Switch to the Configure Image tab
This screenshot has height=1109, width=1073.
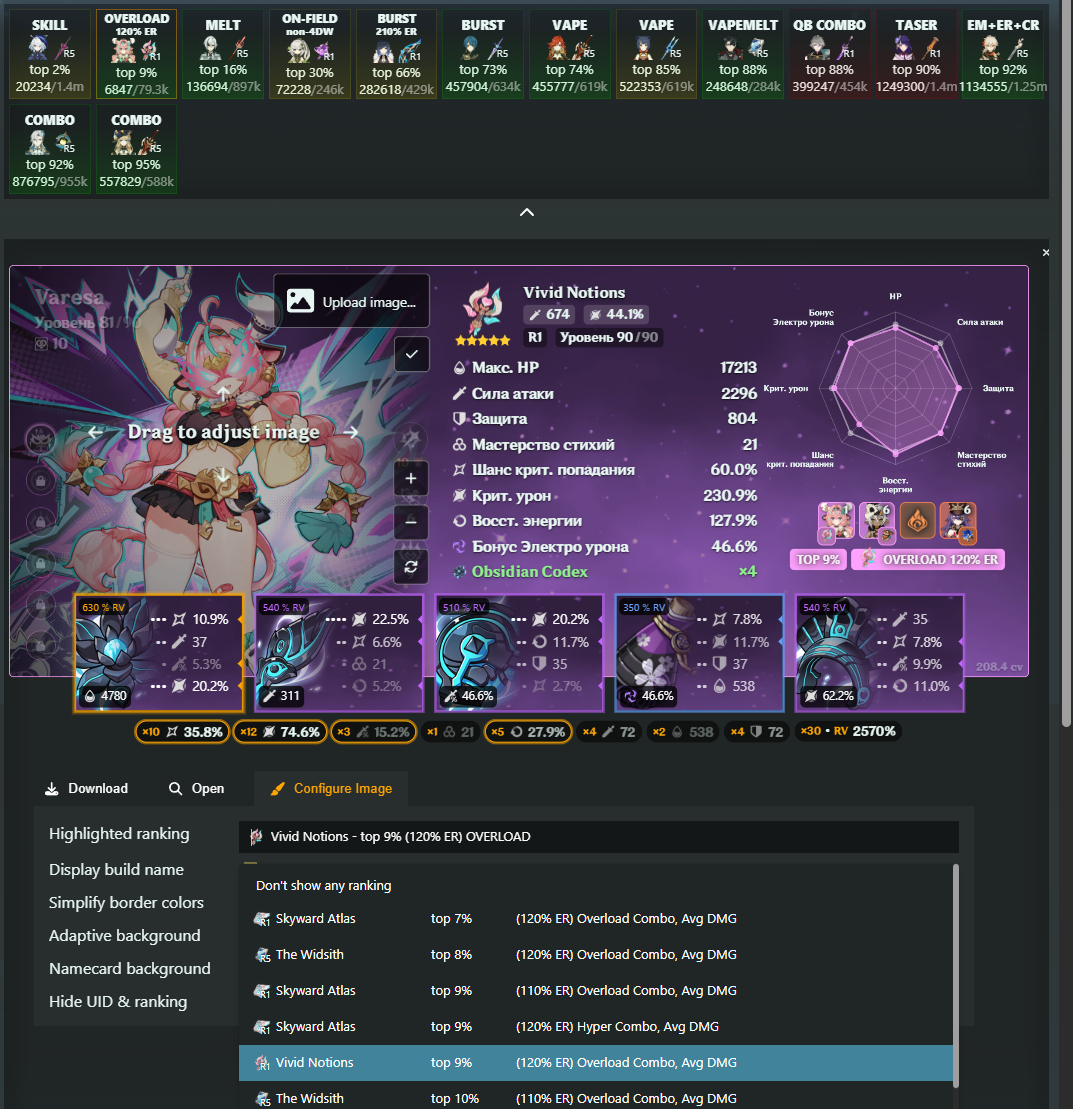coord(331,789)
